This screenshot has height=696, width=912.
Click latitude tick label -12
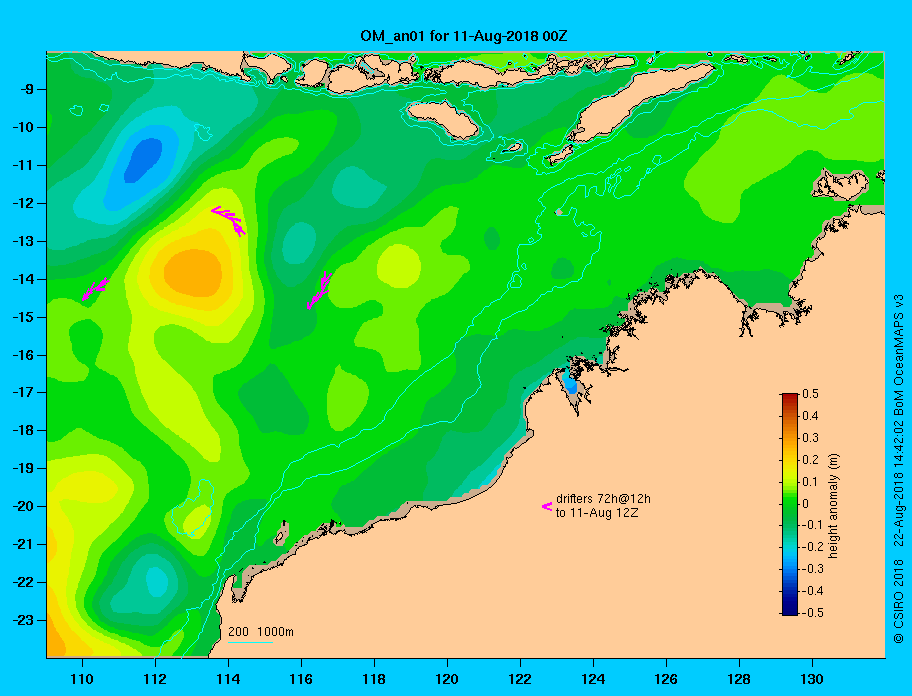point(24,204)
